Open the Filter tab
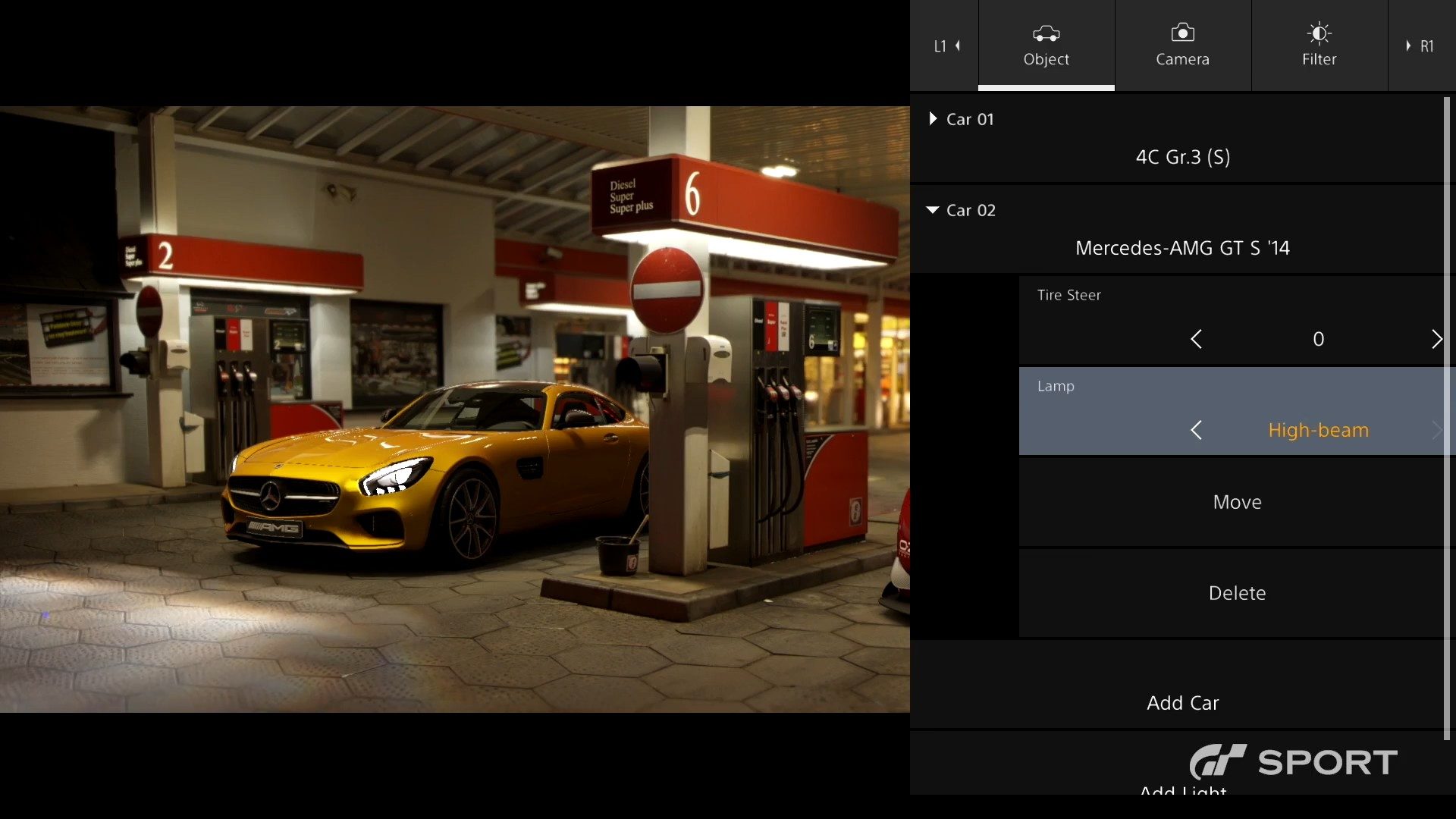 1319,45
